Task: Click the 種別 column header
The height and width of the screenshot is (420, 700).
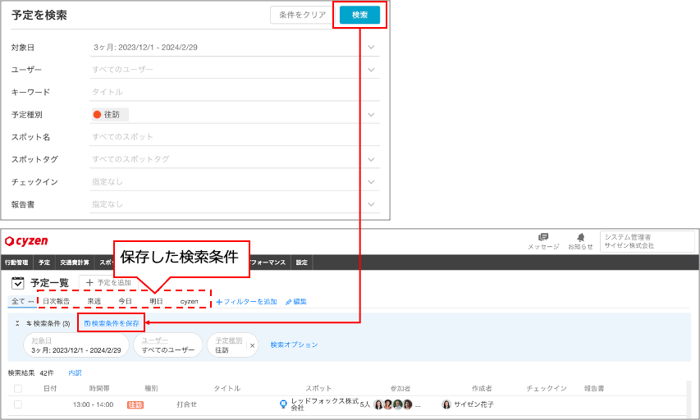Action: (151, 389)
